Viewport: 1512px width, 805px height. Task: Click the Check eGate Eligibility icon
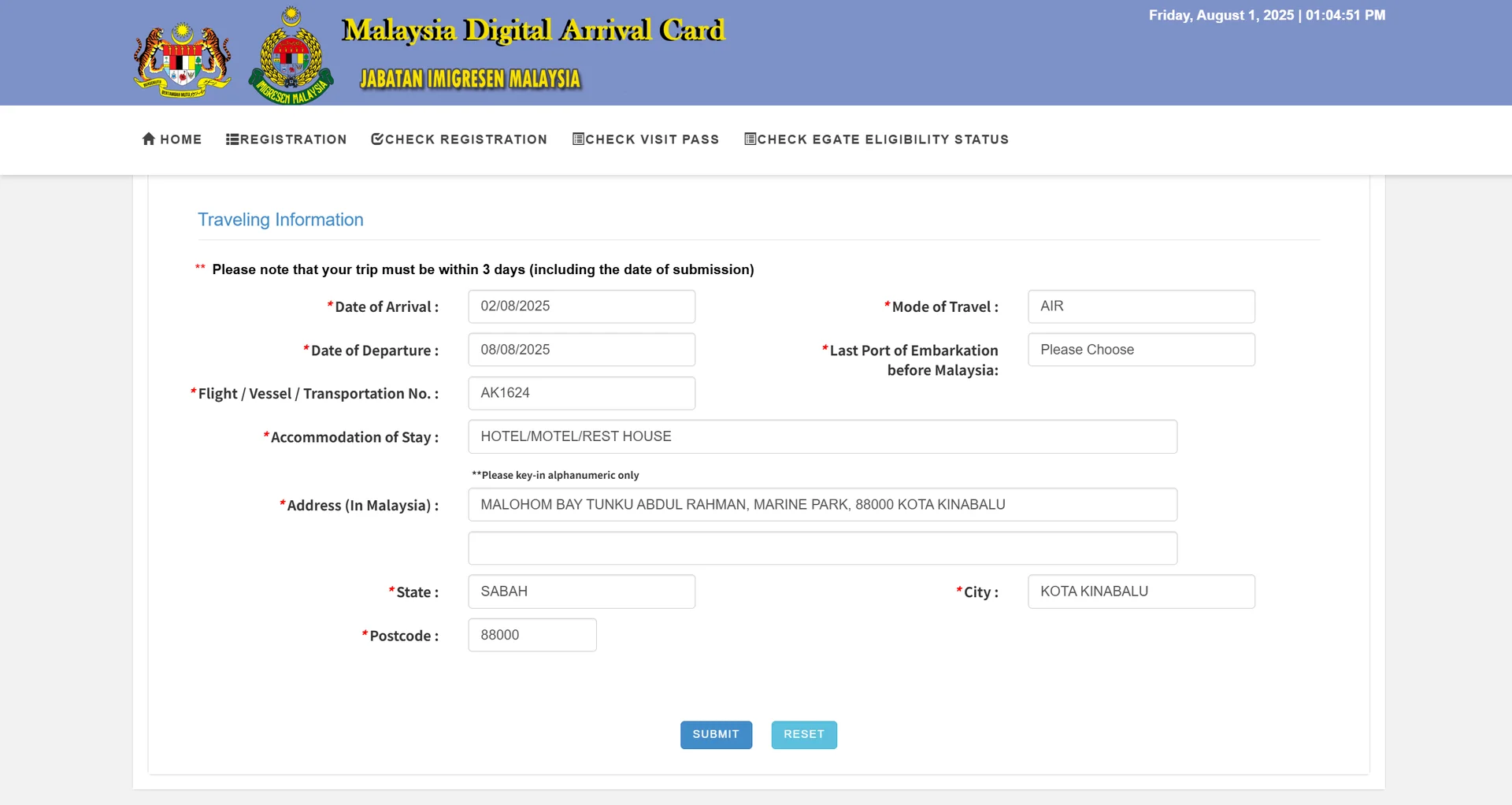[x=750, y=139]
